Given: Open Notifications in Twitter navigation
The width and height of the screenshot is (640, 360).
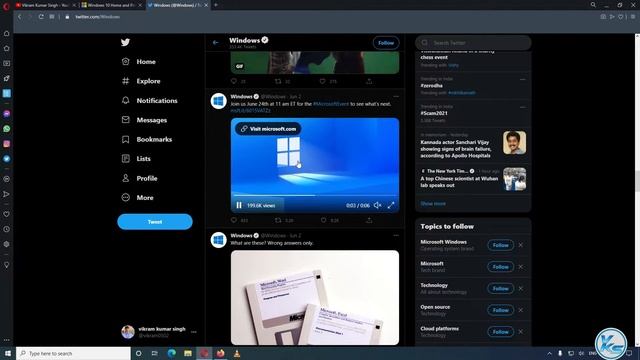Looking at the screenshot, I should pos(149,100).
